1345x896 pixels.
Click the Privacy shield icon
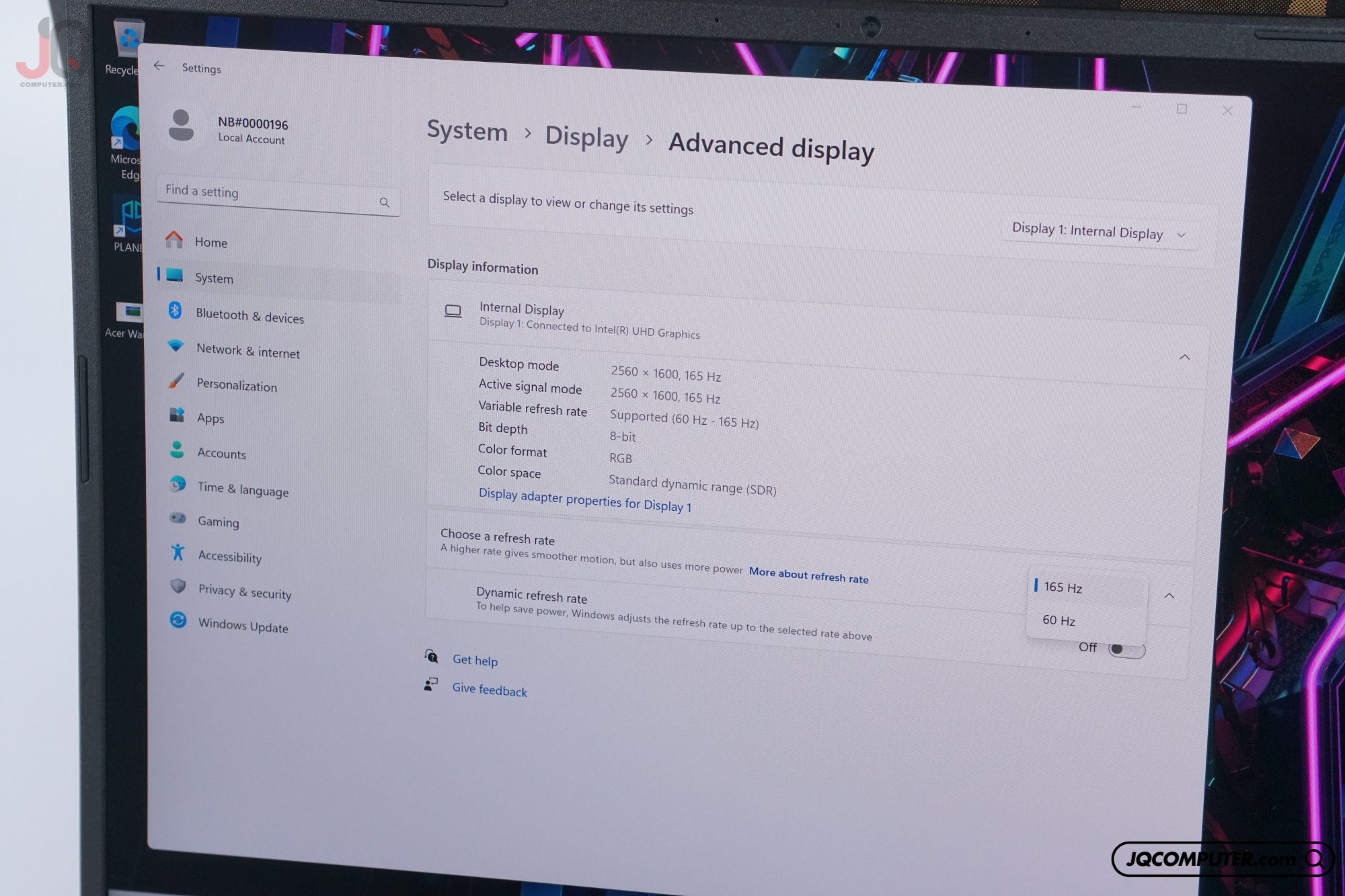tap(178, 586)
